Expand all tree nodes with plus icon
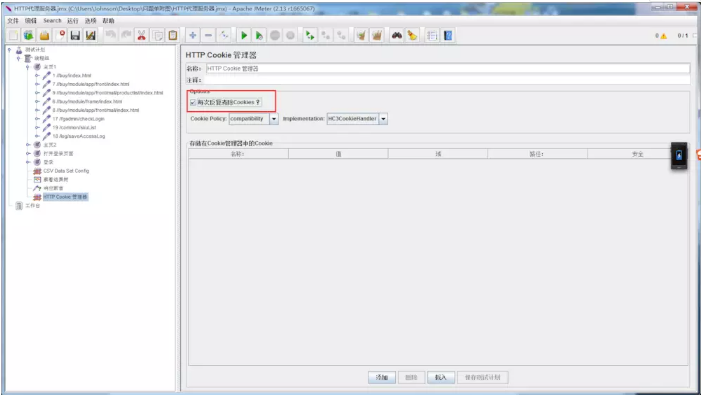Viewport: 701px width, 398px height. [193, 35]
